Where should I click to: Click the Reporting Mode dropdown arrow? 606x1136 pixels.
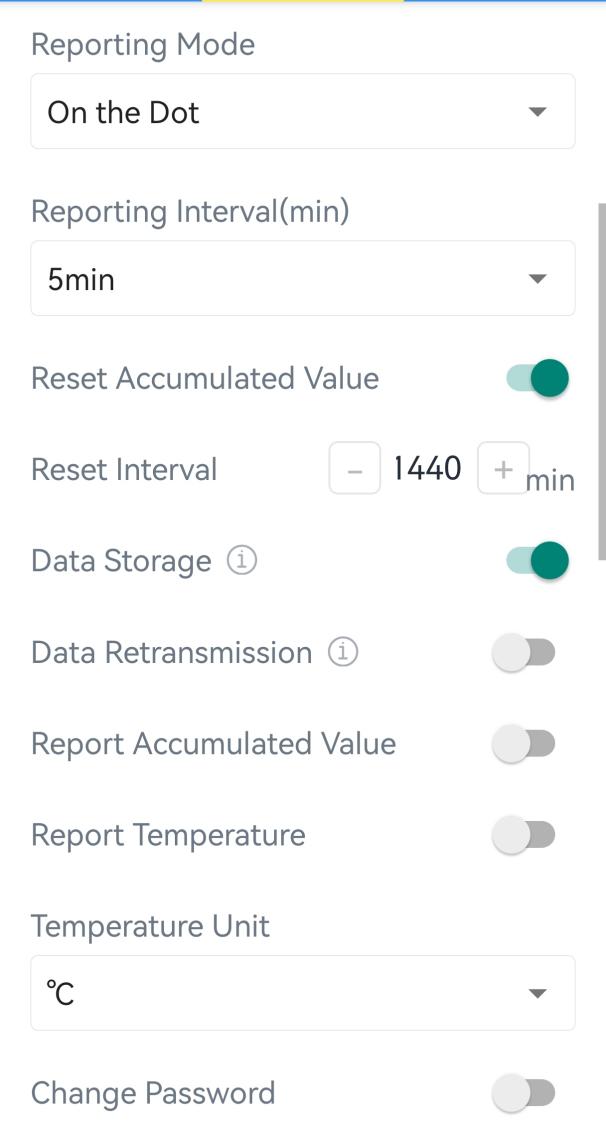tap(537, 111)
